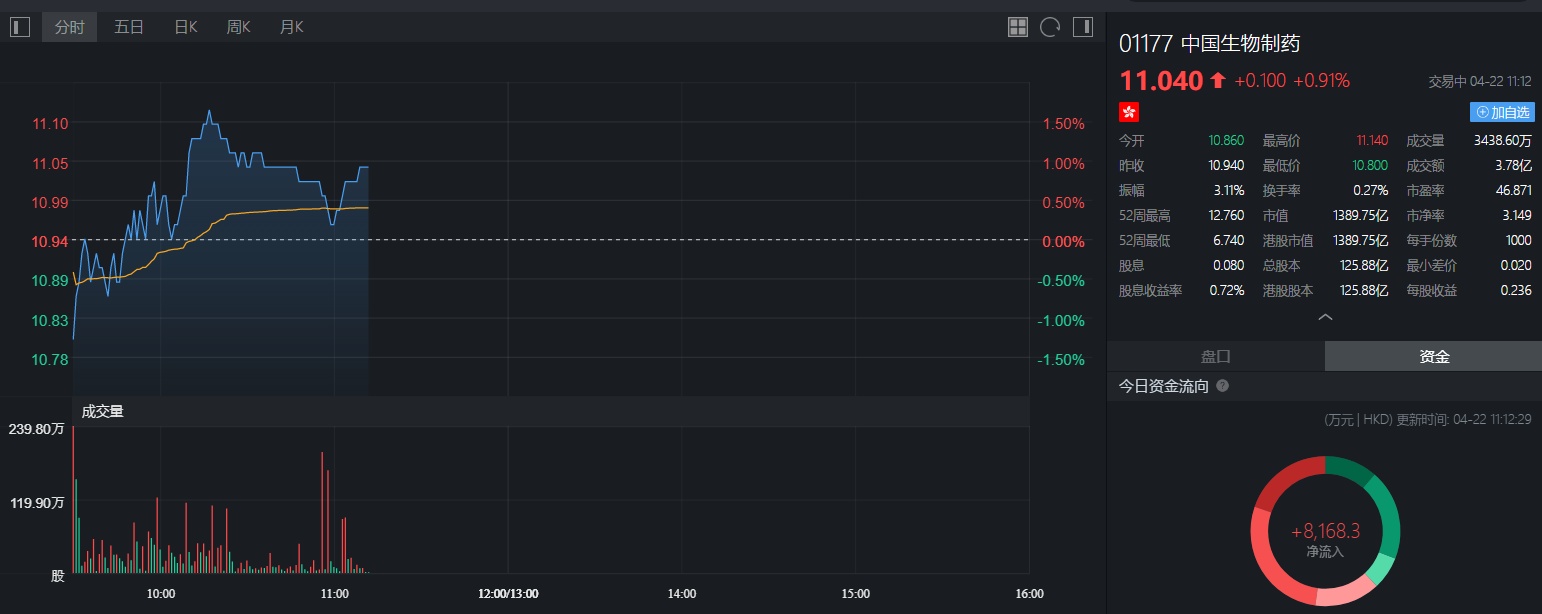The image size is (1542, 614).
Task: Click the 今开 value 10.860
Action: tap(1226, 141)
